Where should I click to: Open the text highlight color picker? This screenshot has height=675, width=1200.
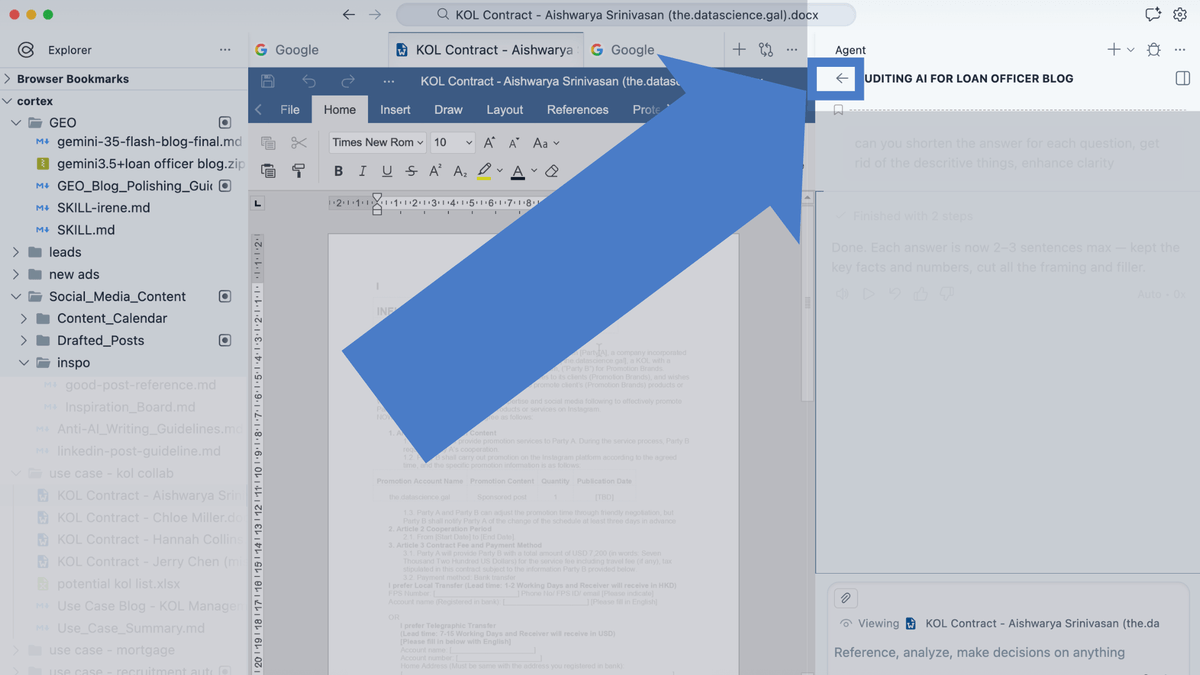pos(499,171)
